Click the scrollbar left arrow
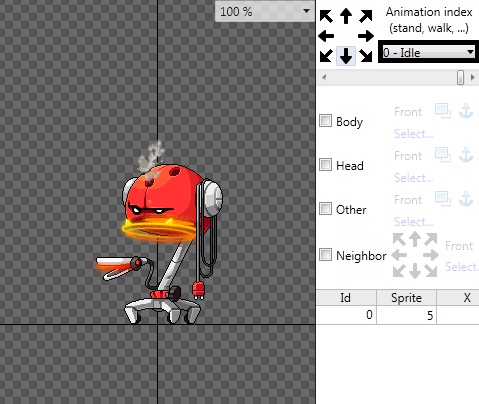 coord(324,77)
